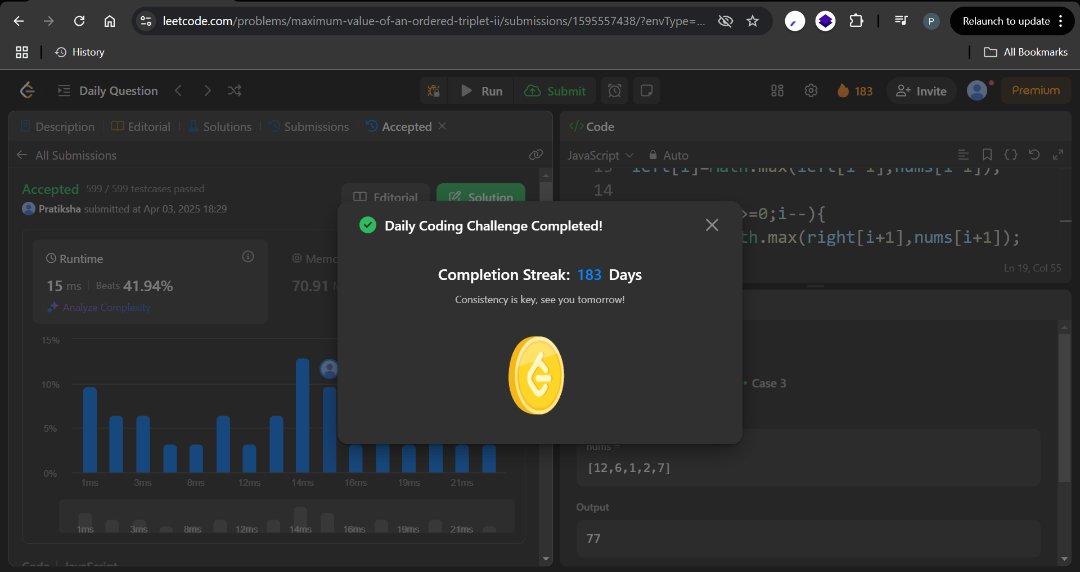Viewport: 1080px width, 572px height.
Task: Close the Accepted tab
Action: click(442, 126)
